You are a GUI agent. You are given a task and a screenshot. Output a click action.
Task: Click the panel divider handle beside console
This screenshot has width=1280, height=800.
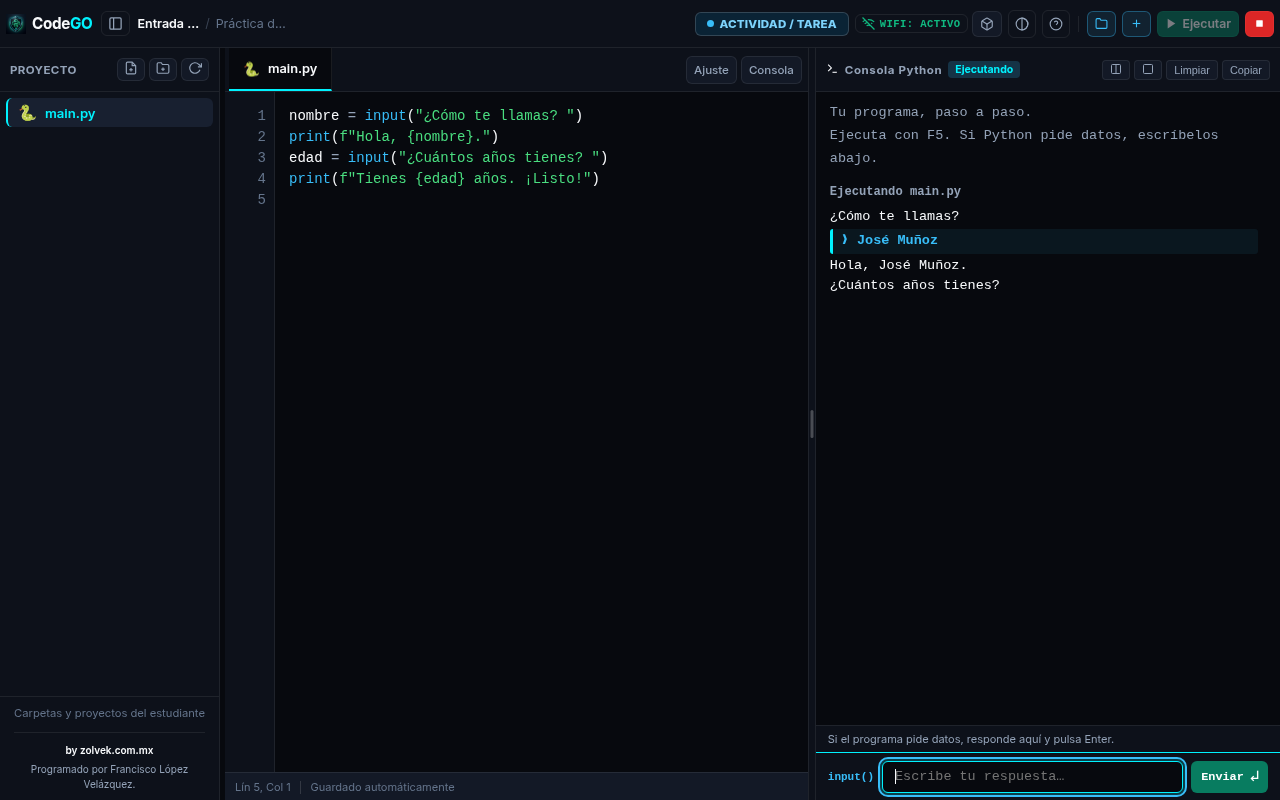tap(812, 423)
